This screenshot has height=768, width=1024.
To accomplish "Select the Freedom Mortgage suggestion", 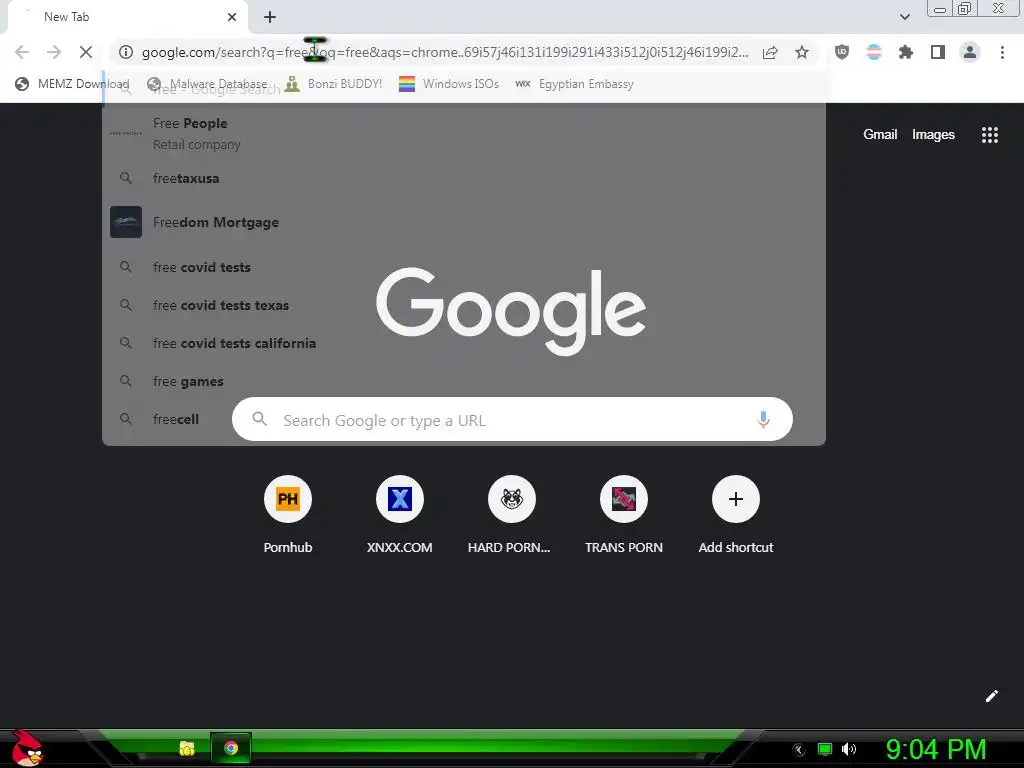I will point(464,222).
